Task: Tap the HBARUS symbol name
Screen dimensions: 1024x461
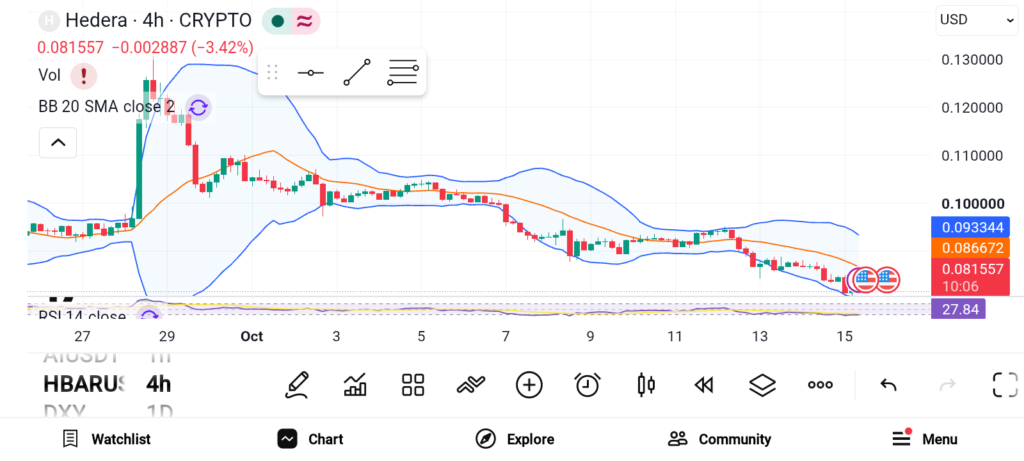Action: click(x=83, y=385)
